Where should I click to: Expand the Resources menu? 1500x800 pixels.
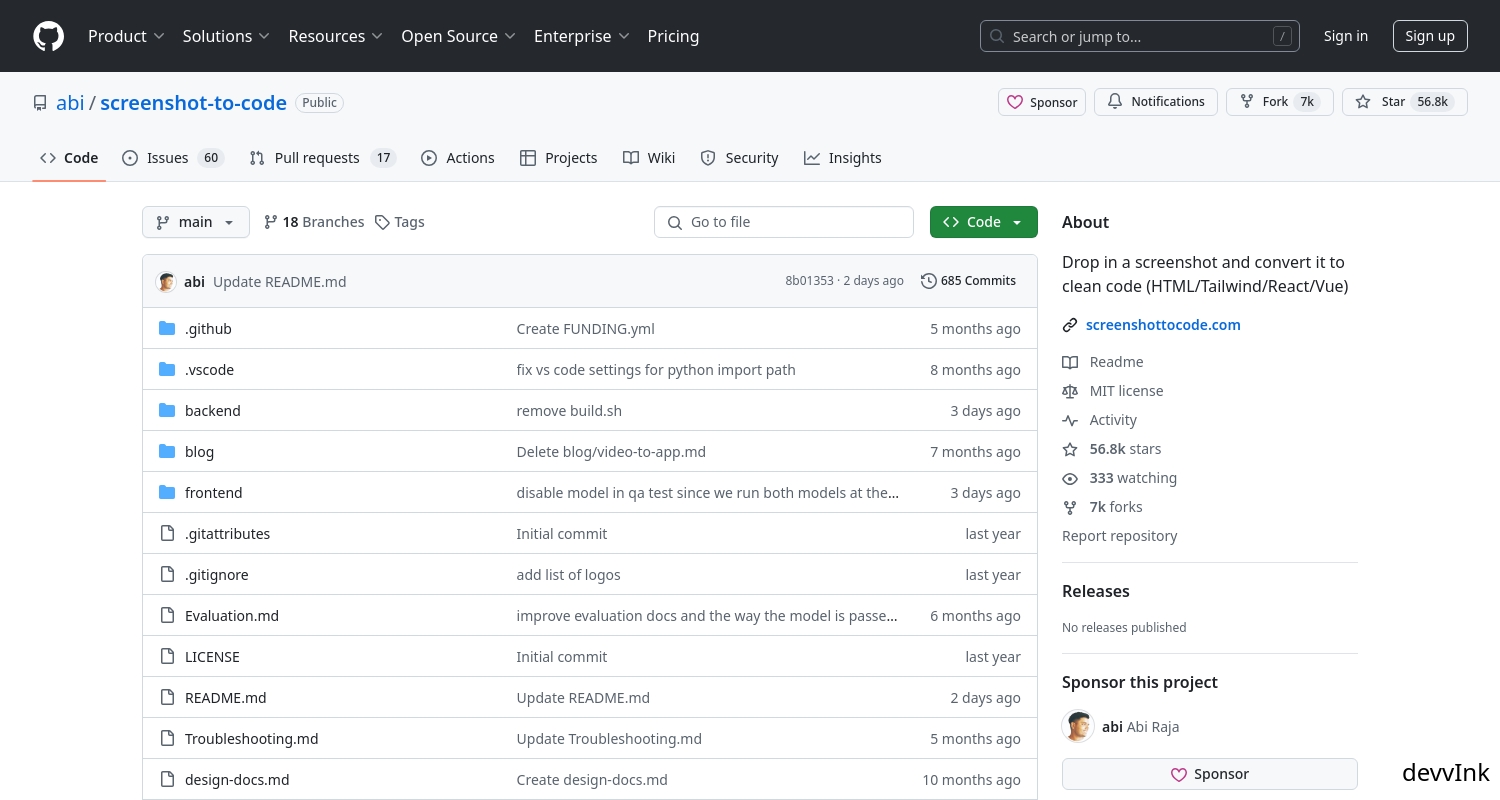click(335, 36)
